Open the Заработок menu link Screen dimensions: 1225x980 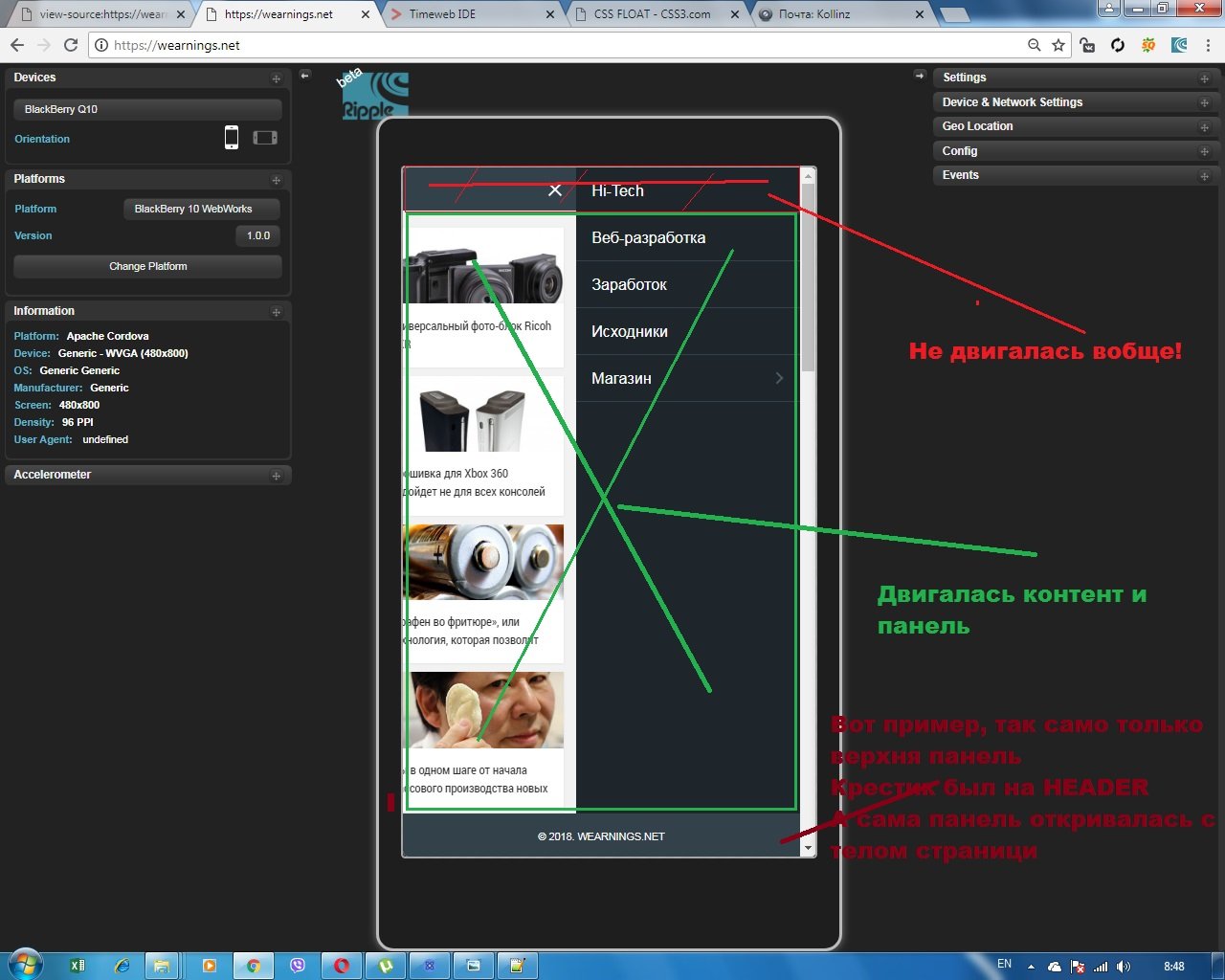pyautogui.click(x=629, y=284)
